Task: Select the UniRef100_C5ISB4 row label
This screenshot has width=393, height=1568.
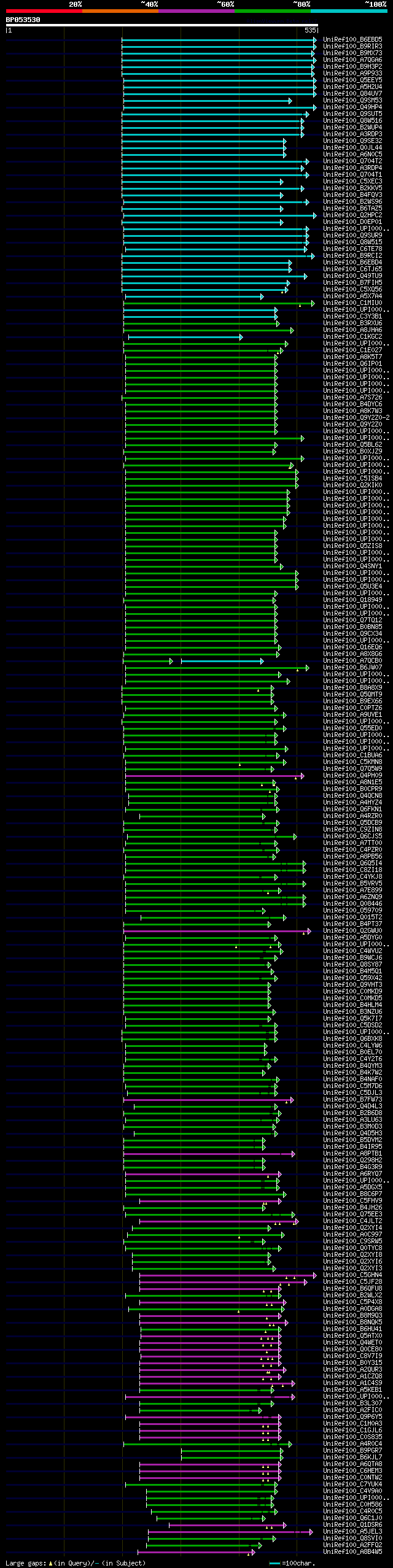Action: click(352, 479)
